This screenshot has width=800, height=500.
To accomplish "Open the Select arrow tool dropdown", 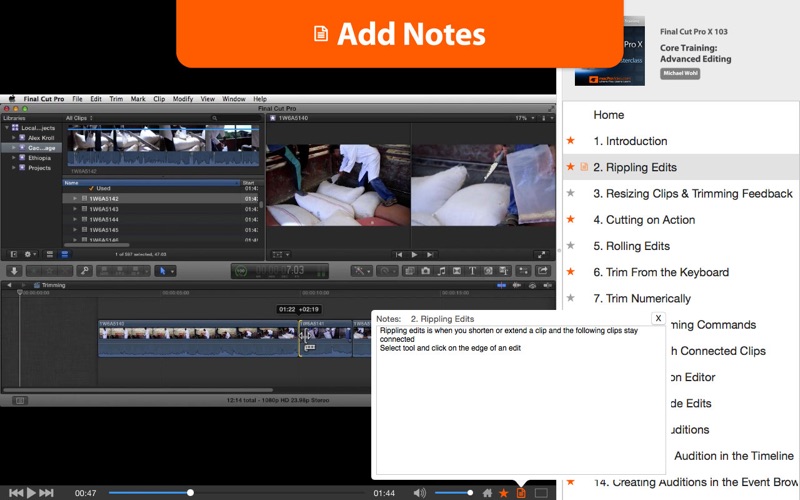I will tap(165, 271).
